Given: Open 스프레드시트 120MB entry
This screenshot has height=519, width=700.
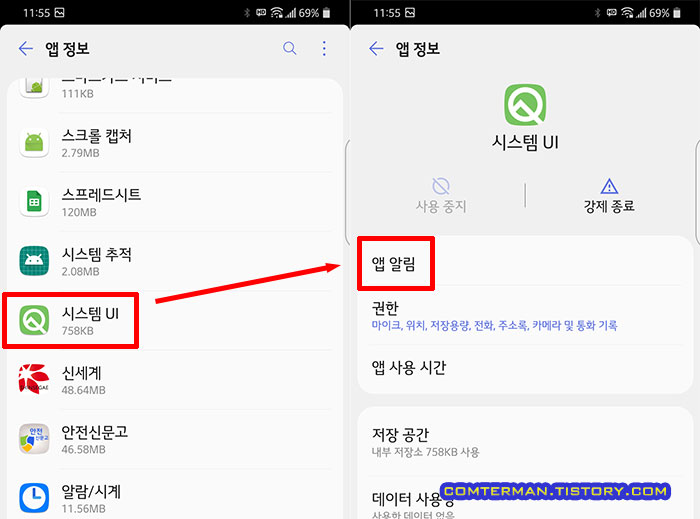Looking at the screenshot, I should pos(175,202).
